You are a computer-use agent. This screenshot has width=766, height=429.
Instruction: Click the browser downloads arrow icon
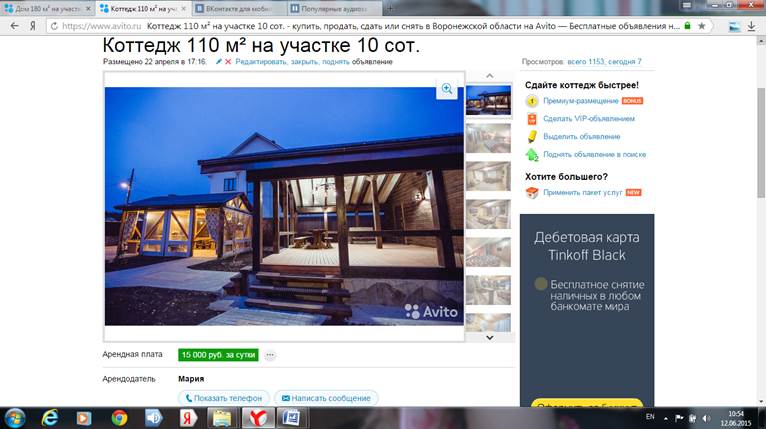coord(751,26)
